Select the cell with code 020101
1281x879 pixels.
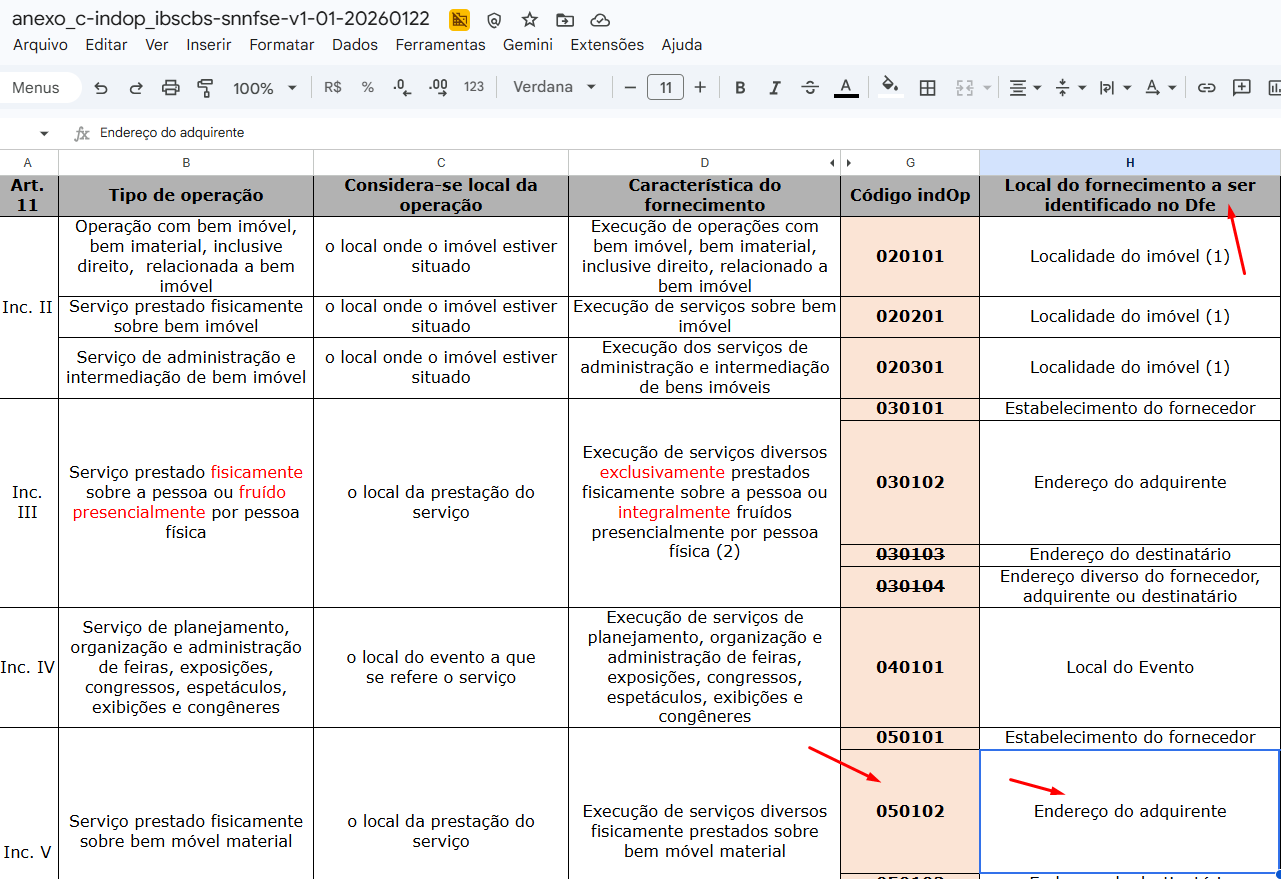tap(910, 256)
